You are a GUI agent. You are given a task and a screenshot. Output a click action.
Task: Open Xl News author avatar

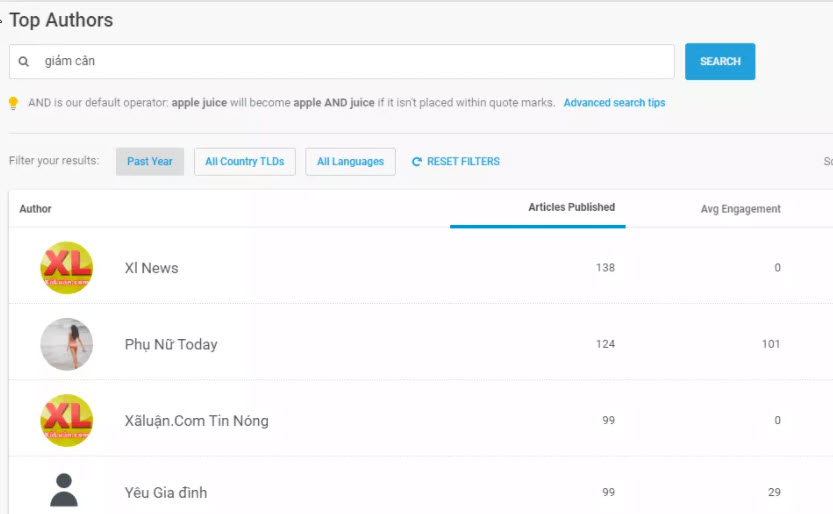pyautogui.click(x=66, y=268)
